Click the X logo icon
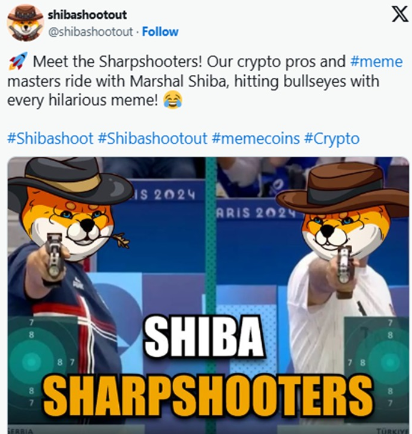 399,14
